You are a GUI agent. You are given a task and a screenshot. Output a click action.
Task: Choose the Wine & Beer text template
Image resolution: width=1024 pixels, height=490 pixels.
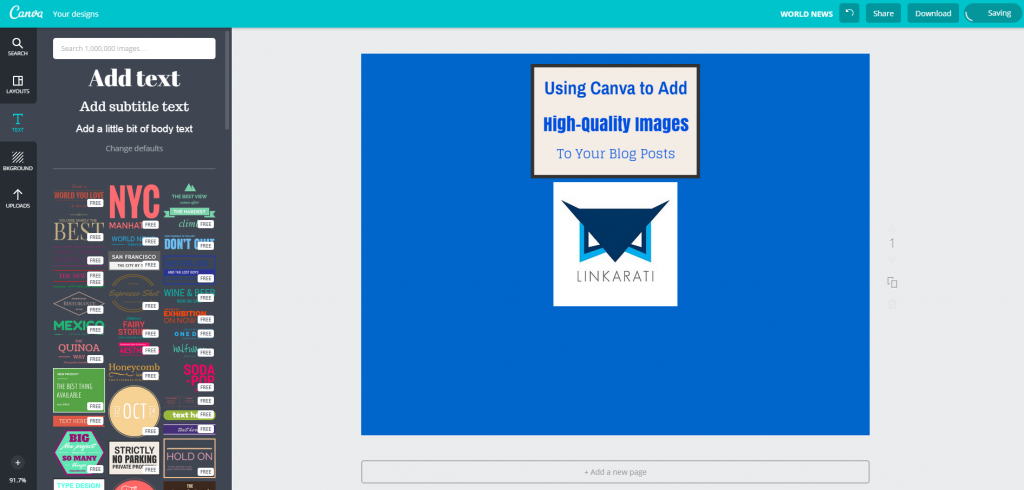[189, 295]
